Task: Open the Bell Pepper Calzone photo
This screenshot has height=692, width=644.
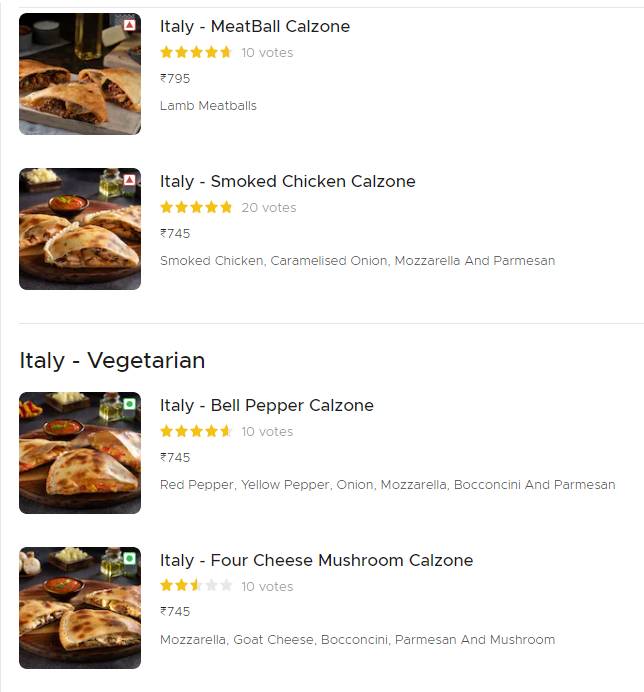Action: tap(79, 455)
